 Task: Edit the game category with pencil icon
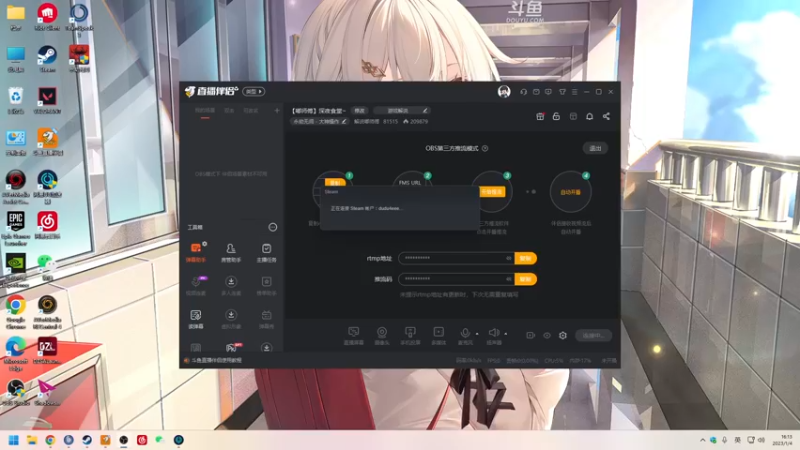click(424, 110)
